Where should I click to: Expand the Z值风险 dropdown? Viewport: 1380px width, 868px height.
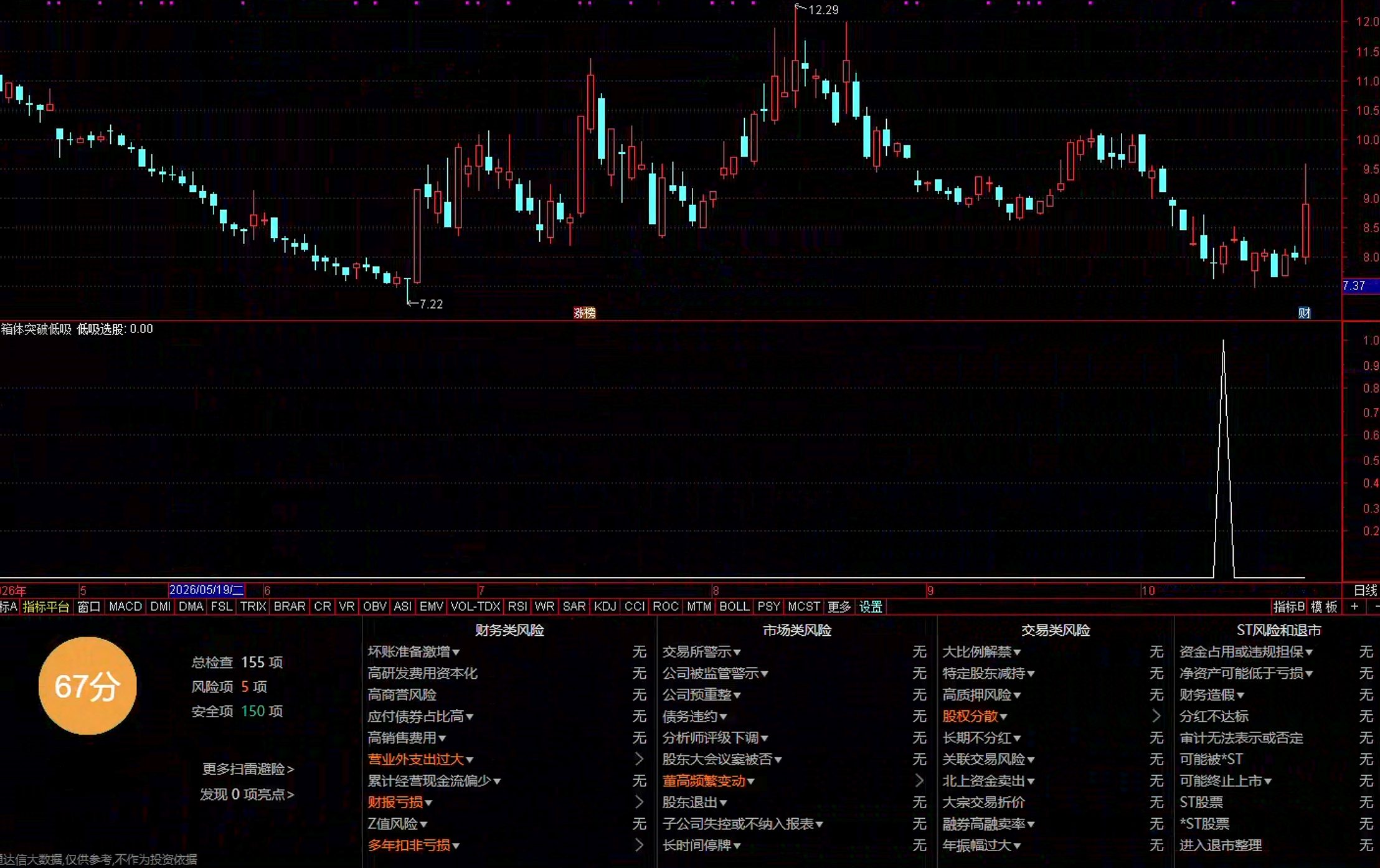point(423,824)
